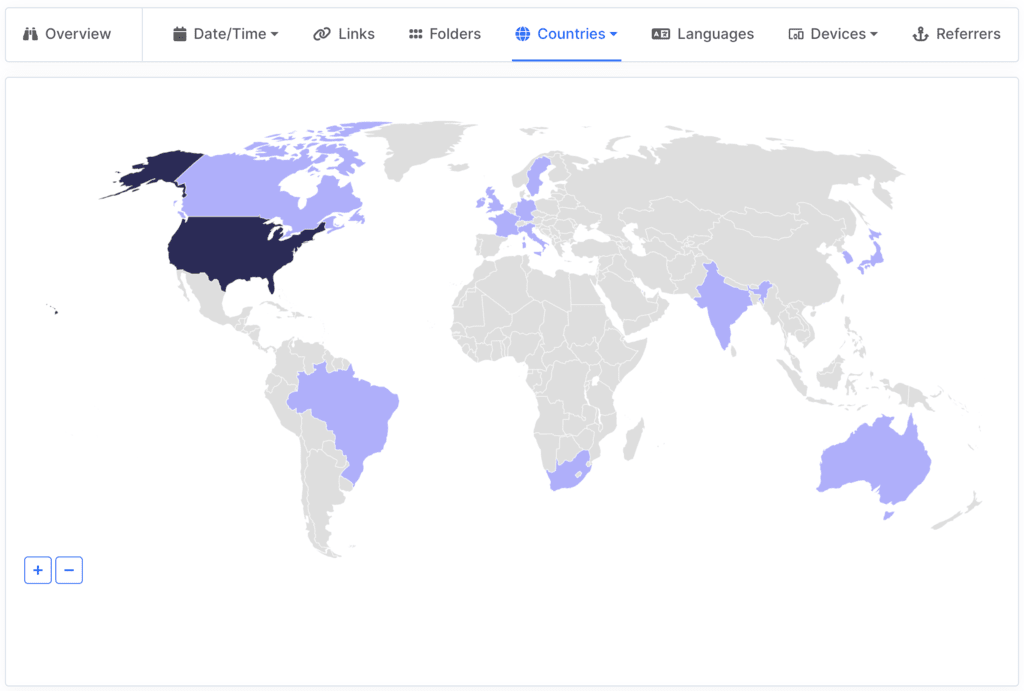Image resolution: width=1024 pixels, height=691 pixels.
Task: Zoom in the map with plus button
Action: pyautogui.click(x=38, y=570)
